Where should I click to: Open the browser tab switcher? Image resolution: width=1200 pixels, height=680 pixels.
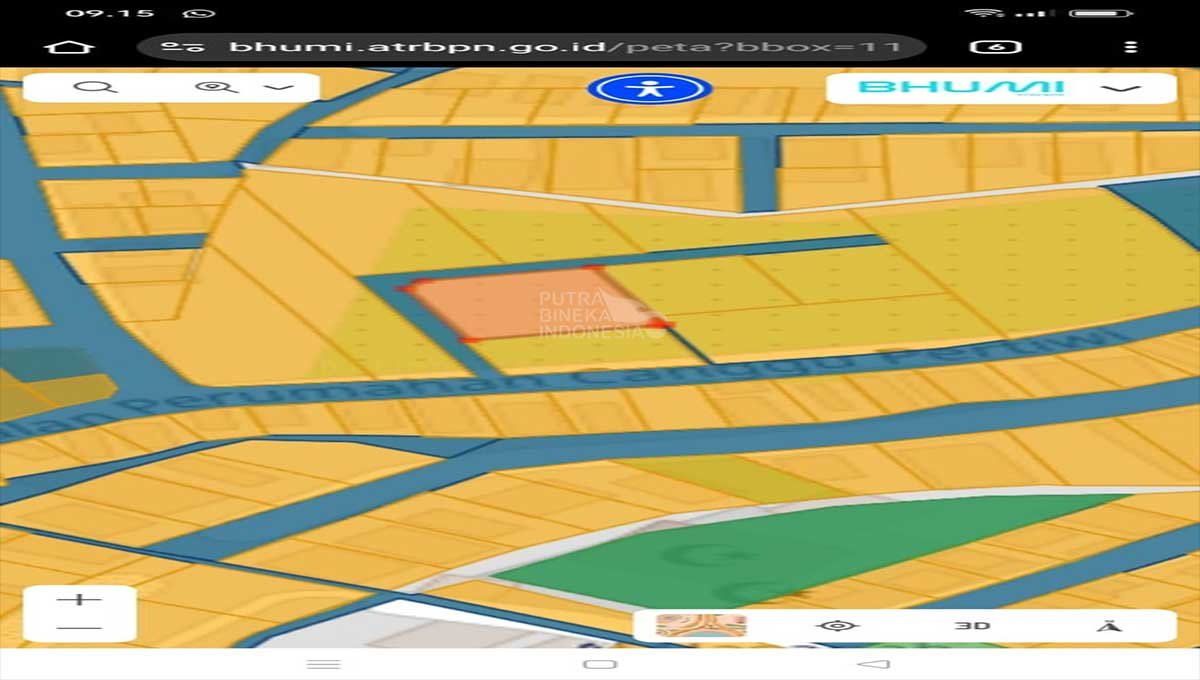[996, 47]
